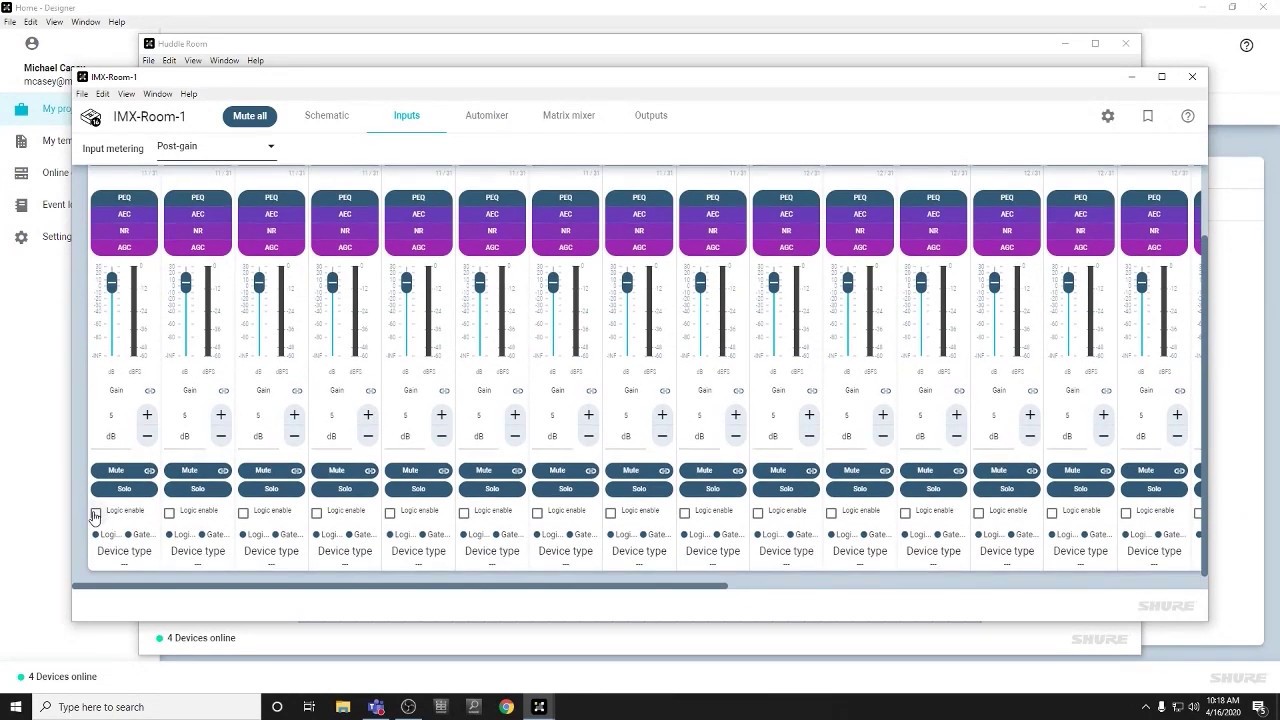Viewport: 1280px width, 720px height.
Task: Click the Mute link icon on the second channel
Action: pyautogui.click(x=223, y=470)
